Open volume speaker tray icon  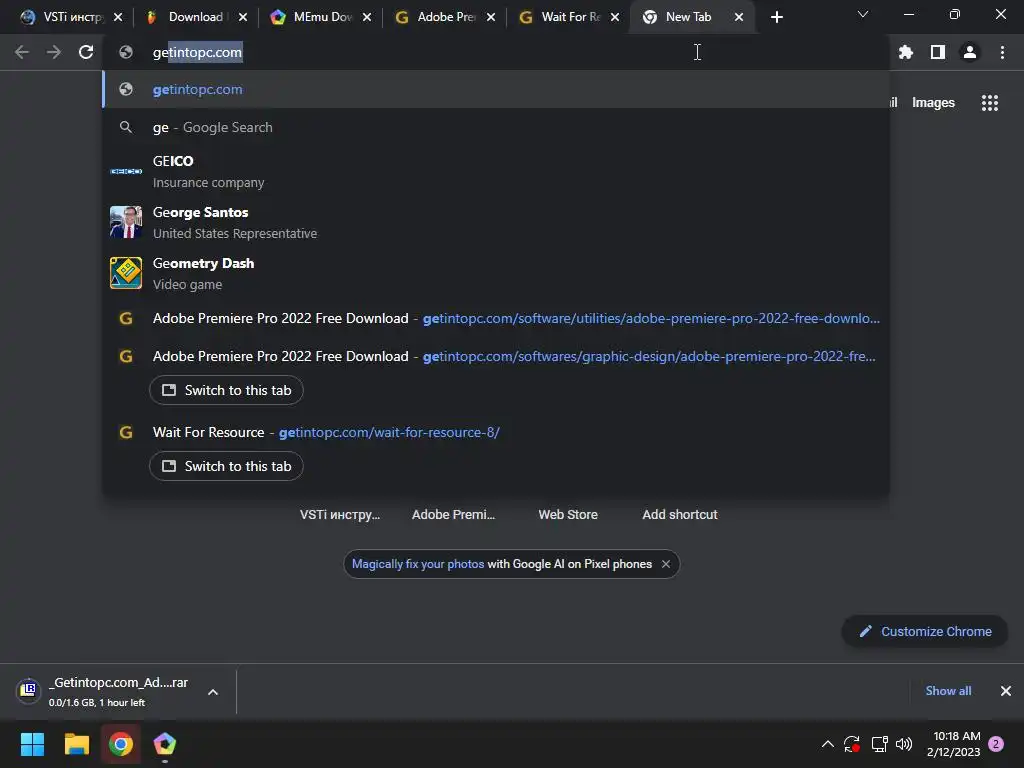pos(904,744)
